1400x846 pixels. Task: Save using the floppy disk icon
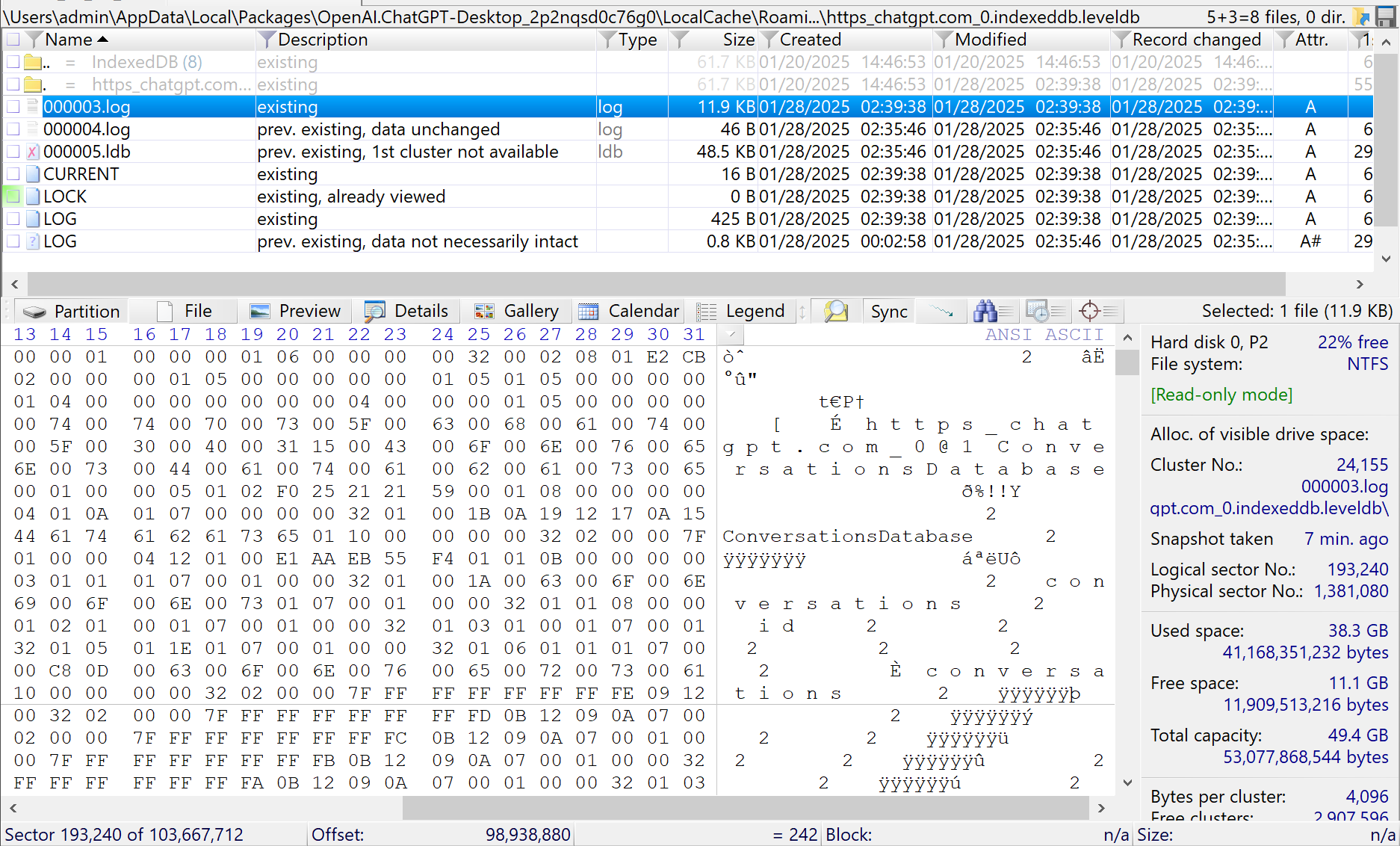tap(1387, 16)
